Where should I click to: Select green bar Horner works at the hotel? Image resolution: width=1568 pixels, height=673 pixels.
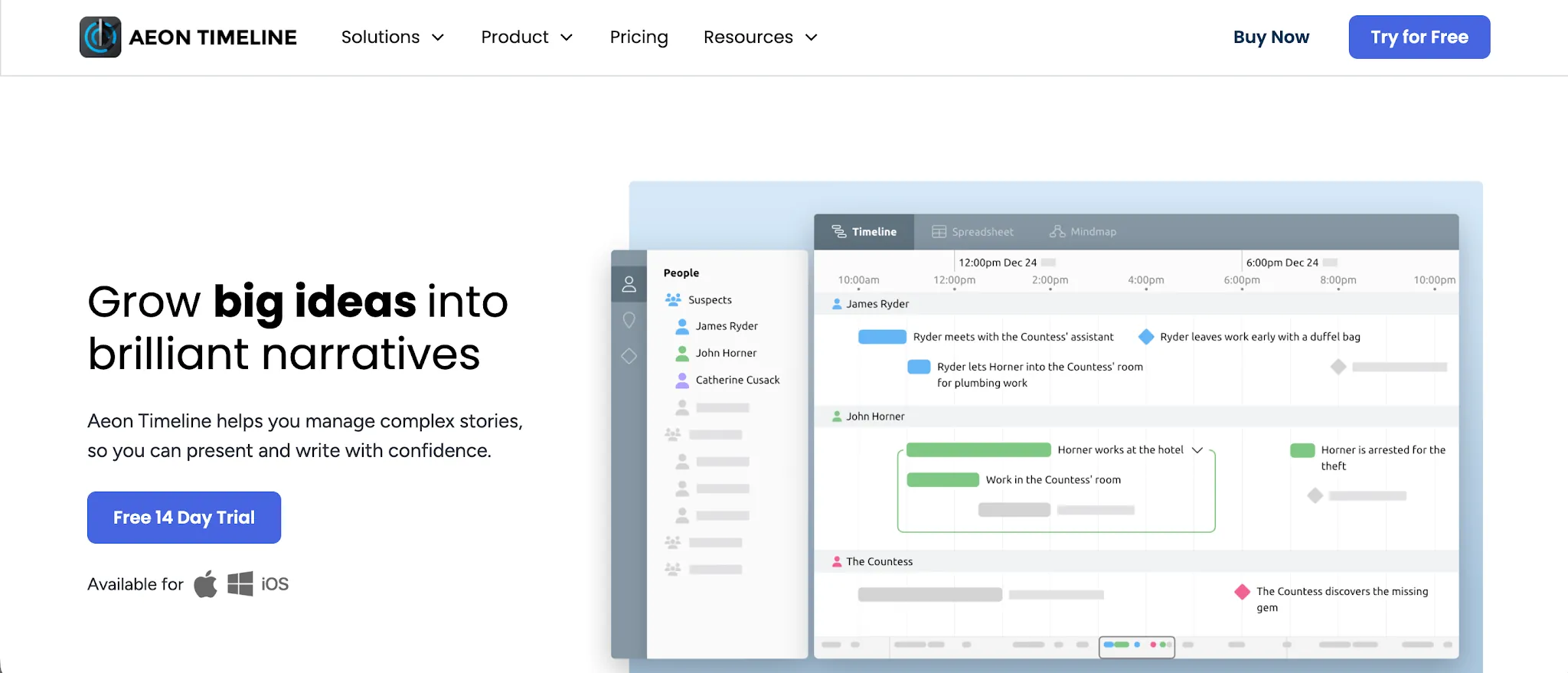[x=978, y=449]
